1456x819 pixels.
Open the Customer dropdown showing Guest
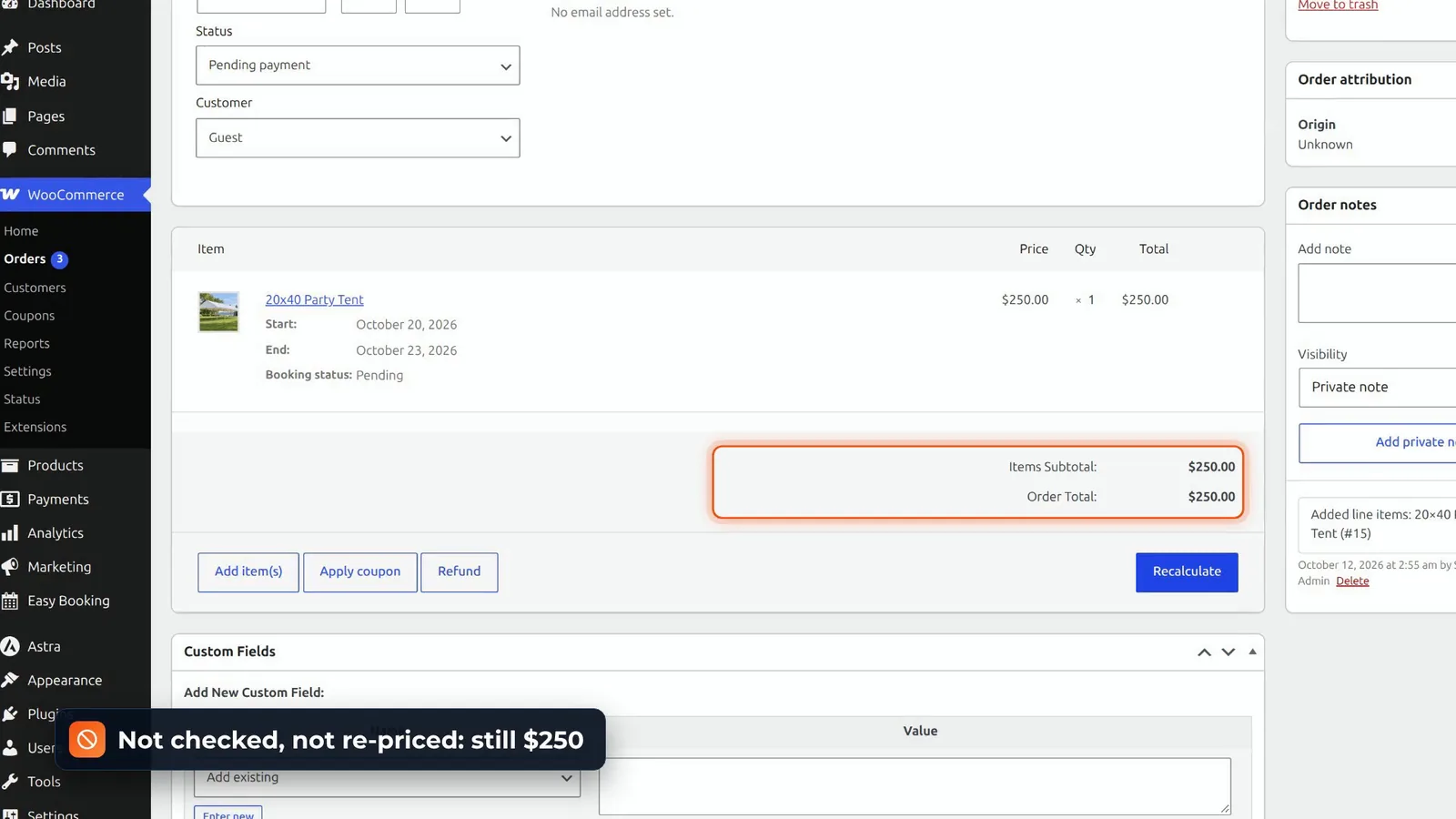(x=358, y=137)
